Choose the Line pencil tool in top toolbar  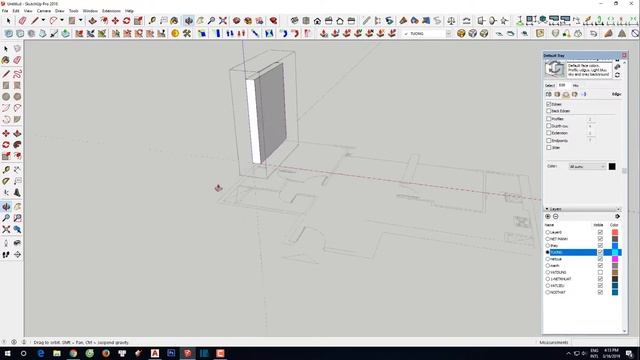pos(35,20)
